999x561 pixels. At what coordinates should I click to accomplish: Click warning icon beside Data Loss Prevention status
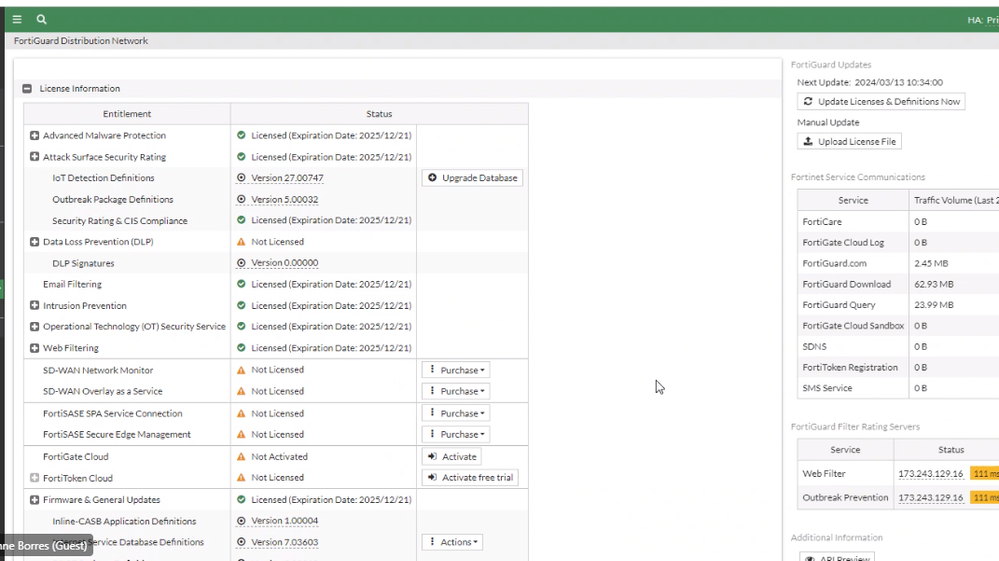(x=241, y=242)
